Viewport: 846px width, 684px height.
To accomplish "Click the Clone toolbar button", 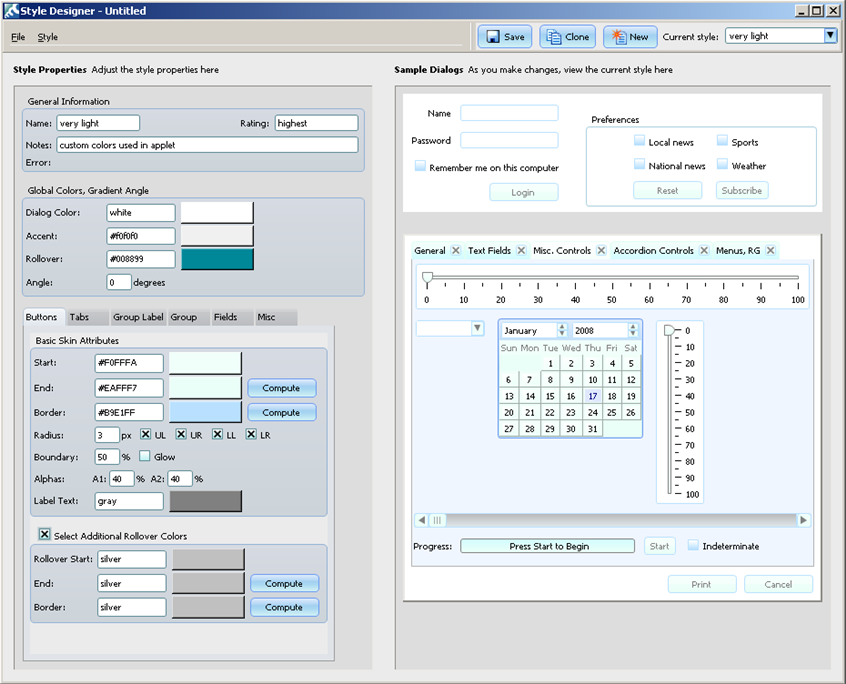I will [x=567, y=37].
